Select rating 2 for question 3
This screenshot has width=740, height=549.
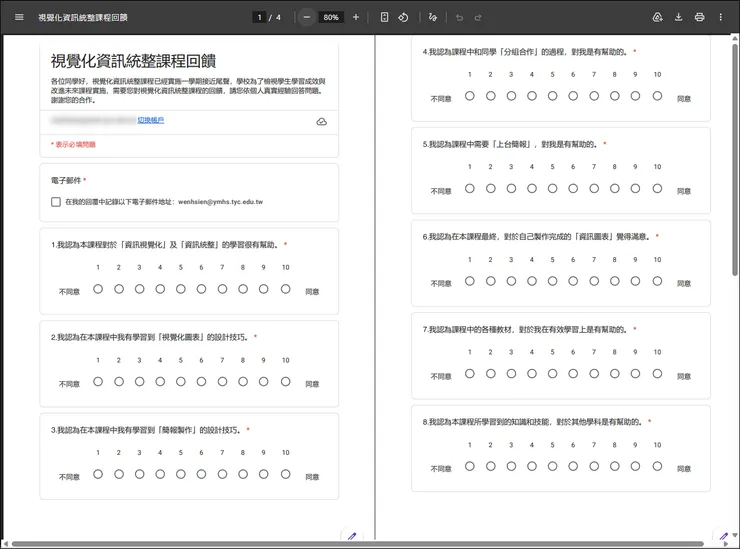click(x=119, y=474)
